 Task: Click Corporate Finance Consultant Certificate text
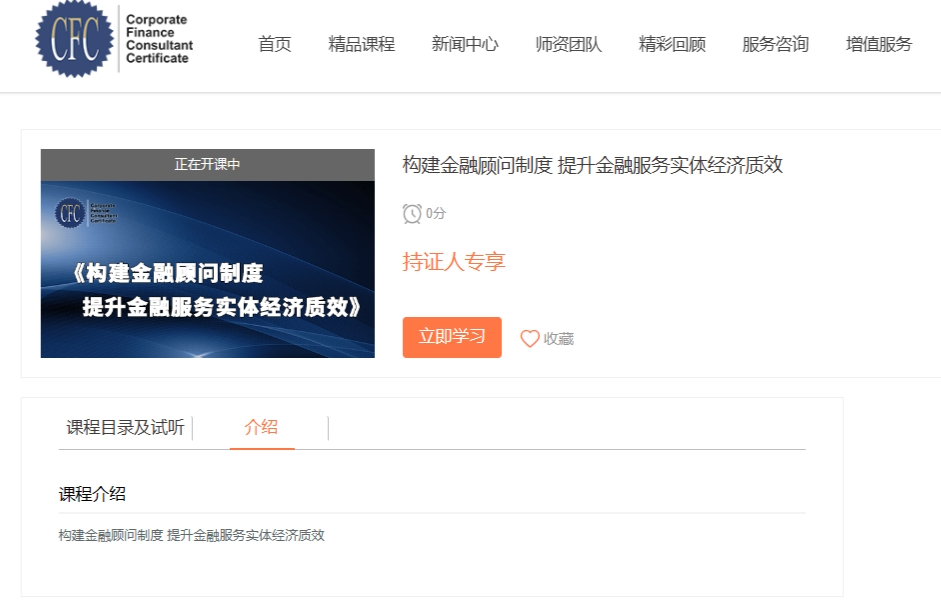tap(159, 39)
